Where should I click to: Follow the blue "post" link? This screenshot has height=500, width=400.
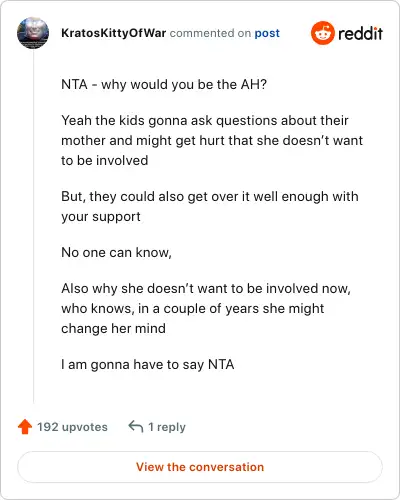coord(267,33)
